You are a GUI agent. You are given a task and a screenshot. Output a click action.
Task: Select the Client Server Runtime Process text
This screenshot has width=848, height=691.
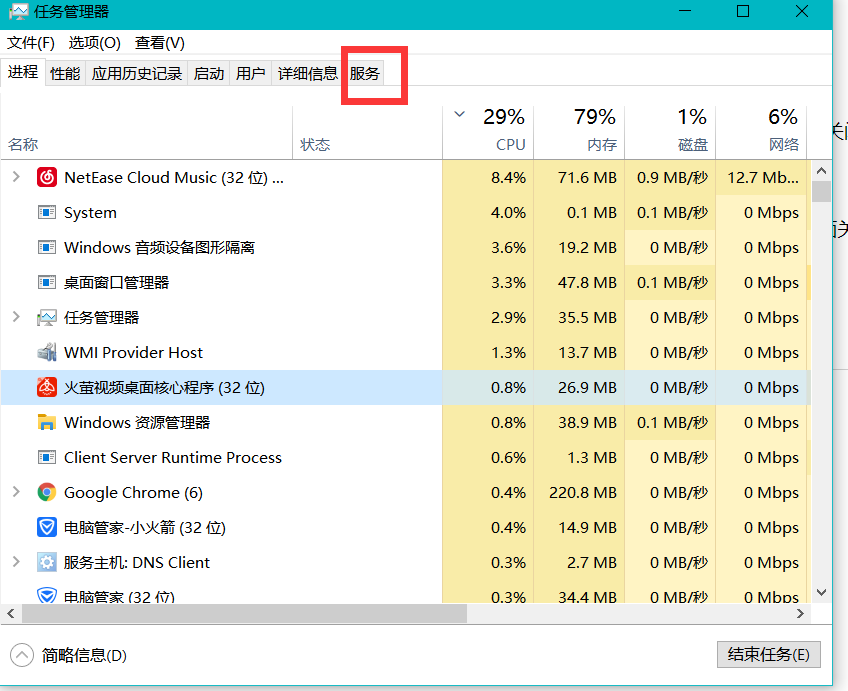point(173,457)
